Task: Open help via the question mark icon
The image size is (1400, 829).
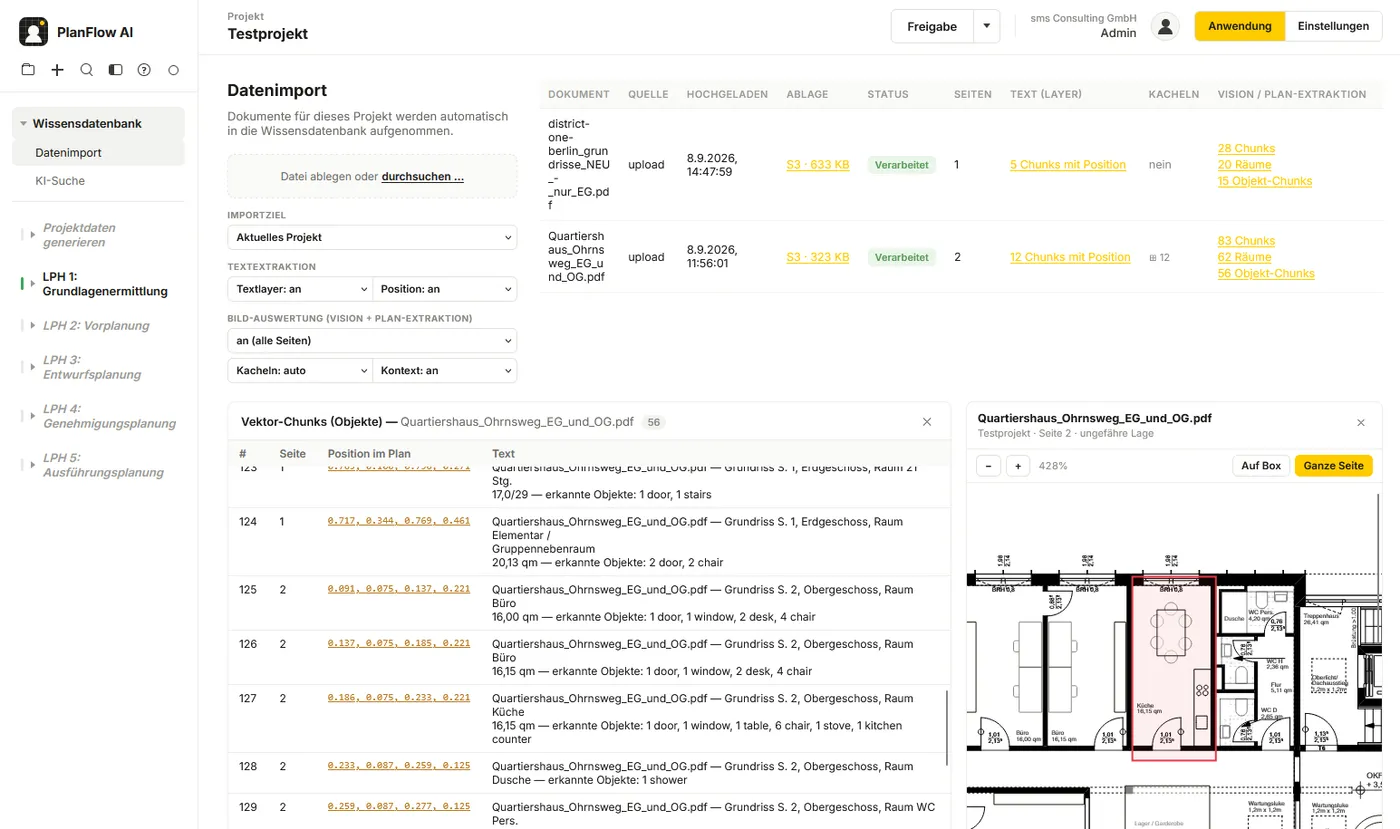Action: point(144,70)
